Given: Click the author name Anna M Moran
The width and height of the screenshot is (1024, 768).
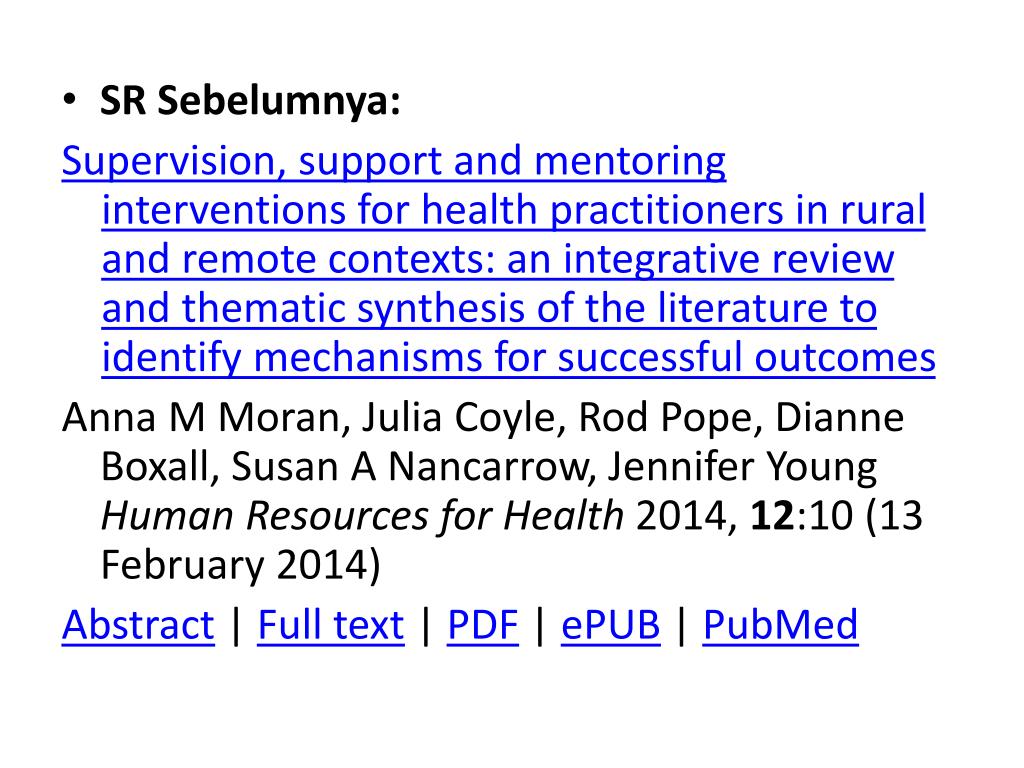Looking at the screenshot, I should click(x=202, y=417).
